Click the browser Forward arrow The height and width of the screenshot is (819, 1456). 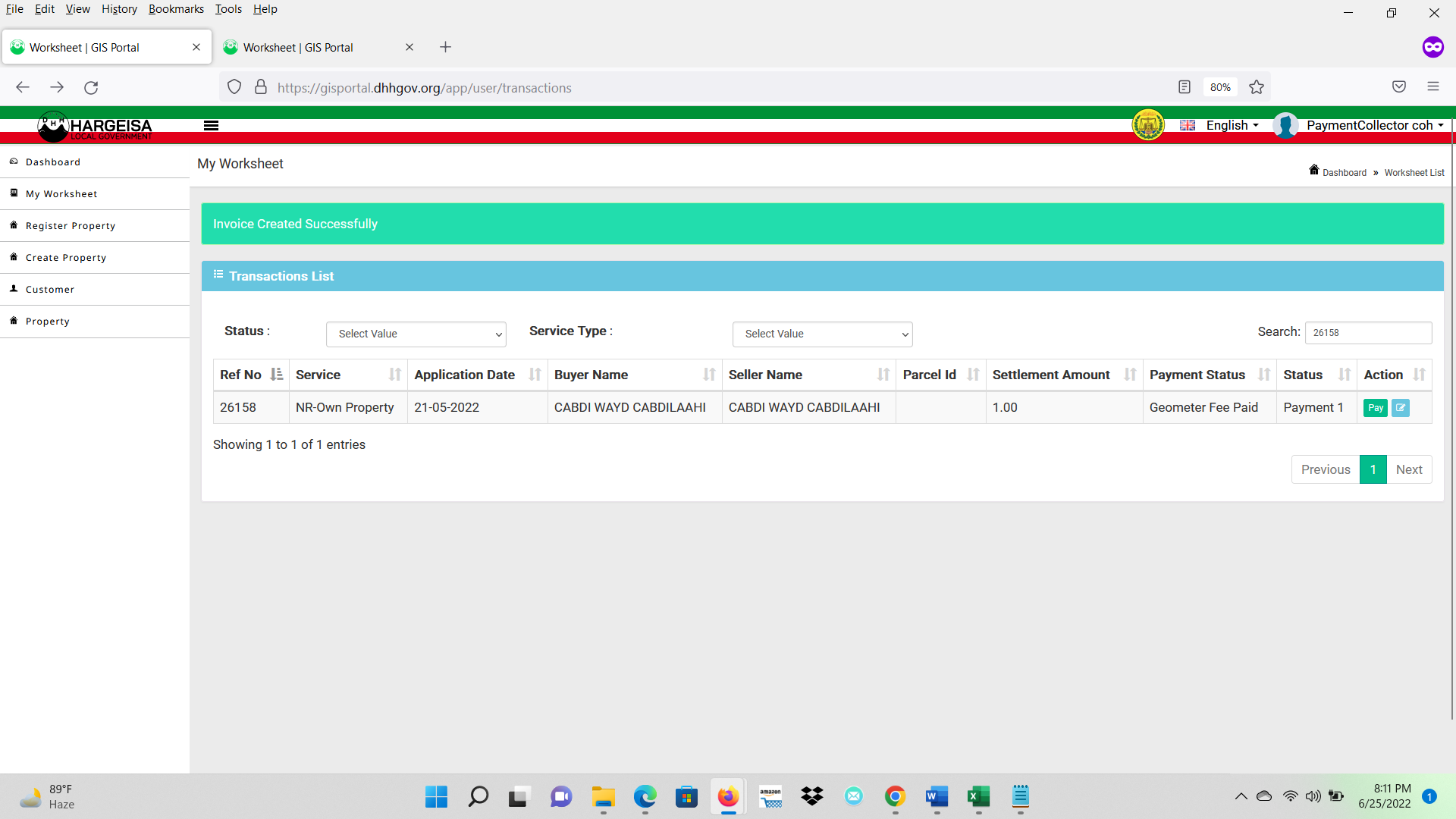pyautogui.click(x=57, y=87)
